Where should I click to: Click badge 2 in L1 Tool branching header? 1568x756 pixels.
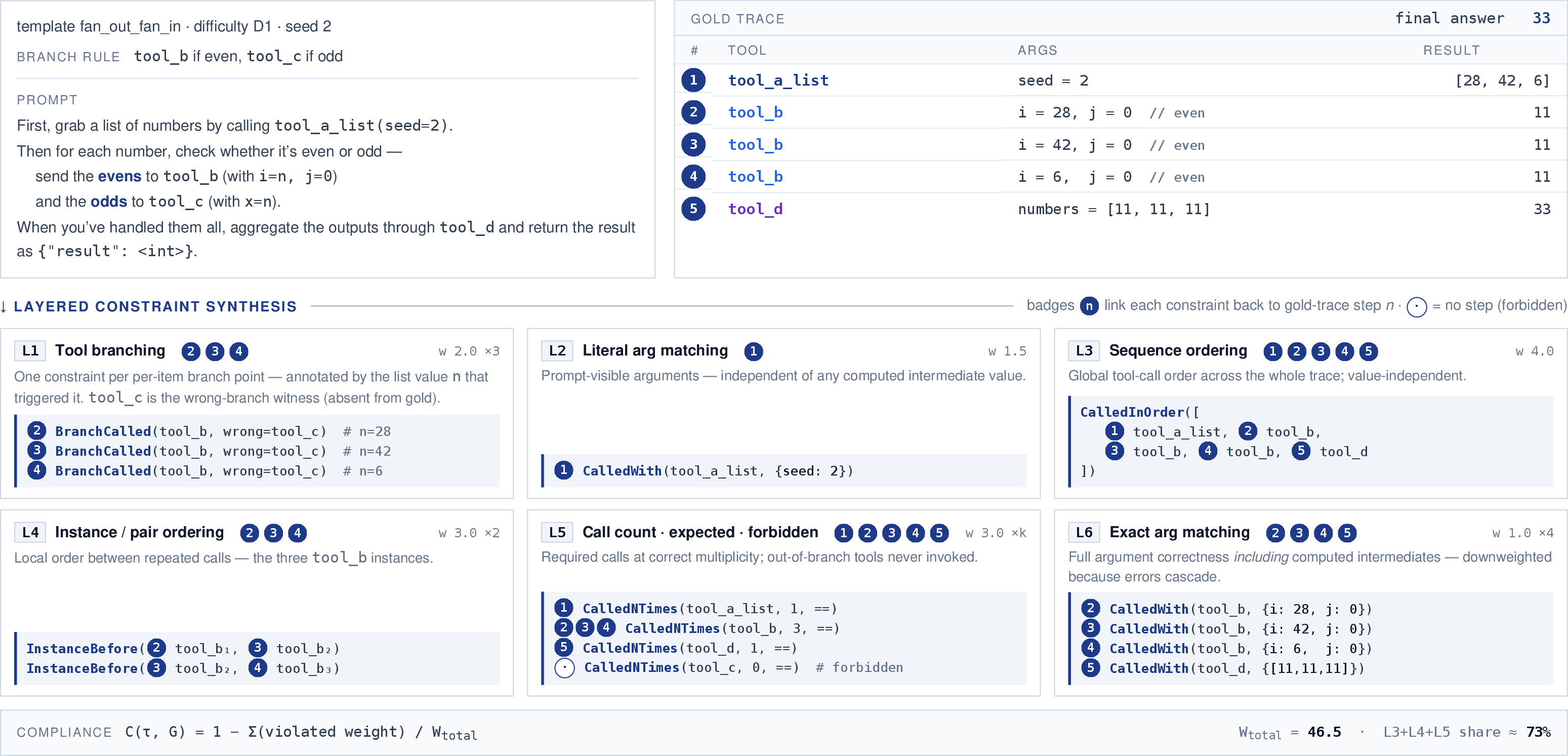191,351
